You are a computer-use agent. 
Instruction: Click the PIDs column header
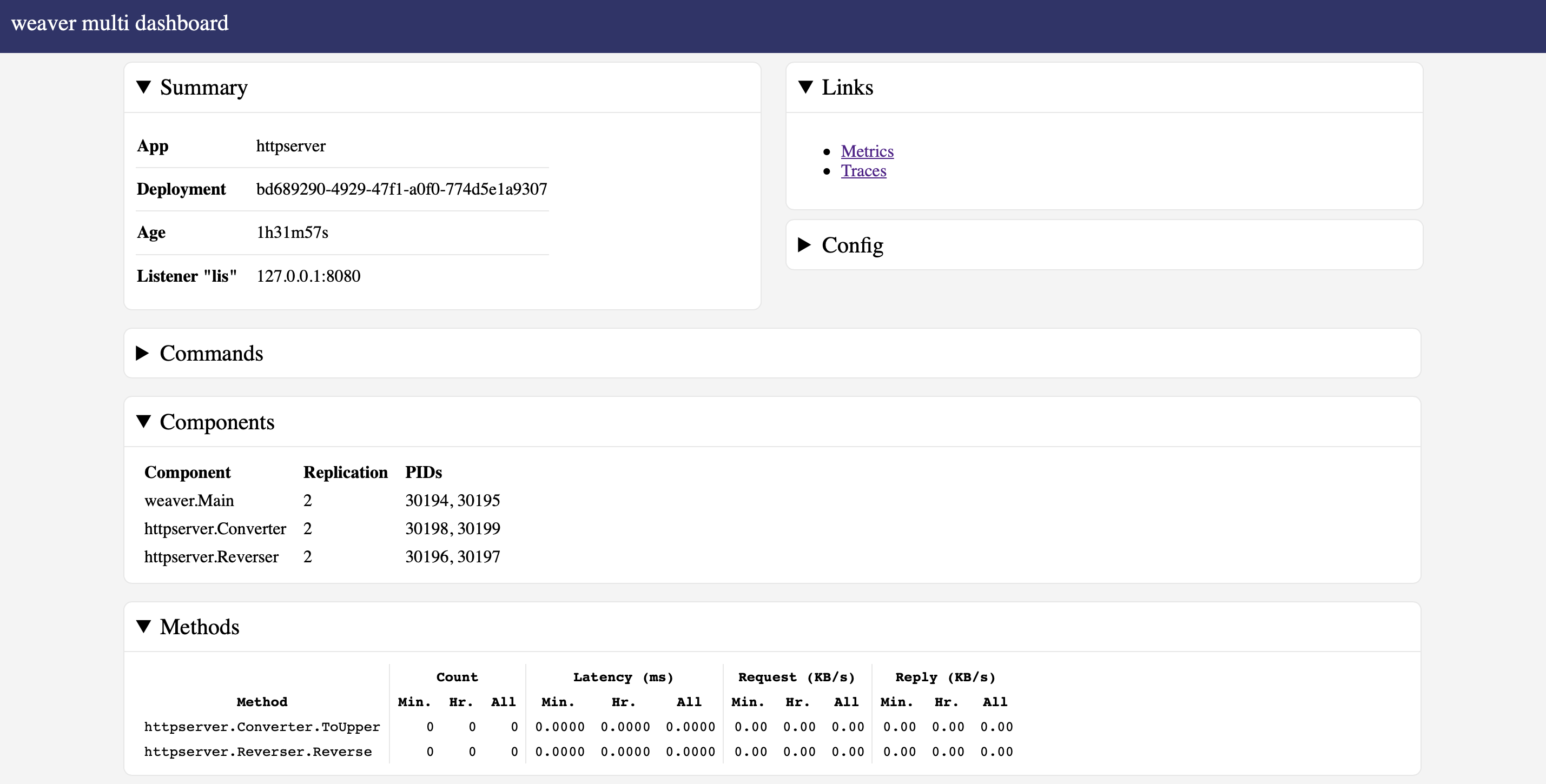click(423, 473)
